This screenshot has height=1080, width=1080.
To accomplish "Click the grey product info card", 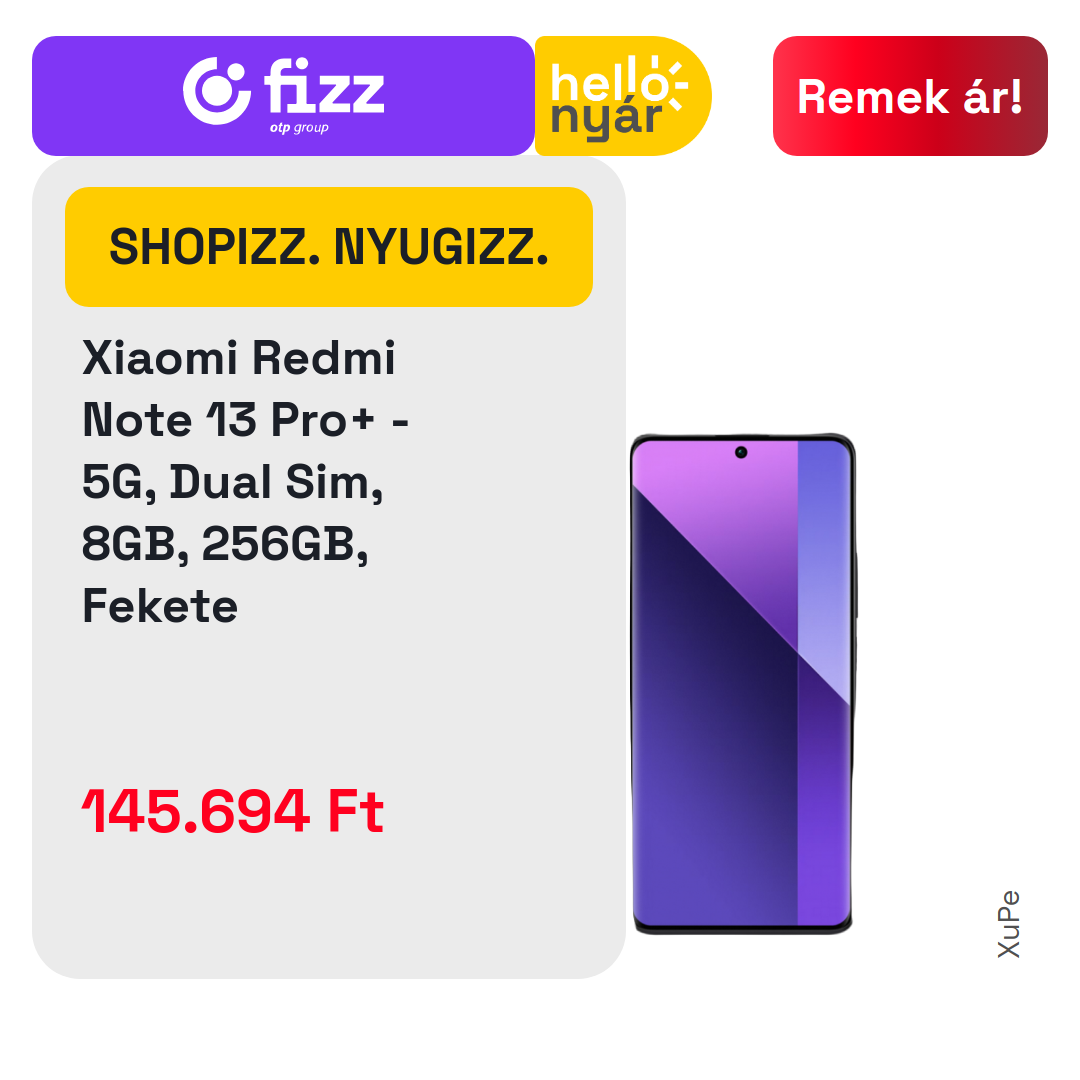I will (x=329, y=568).
